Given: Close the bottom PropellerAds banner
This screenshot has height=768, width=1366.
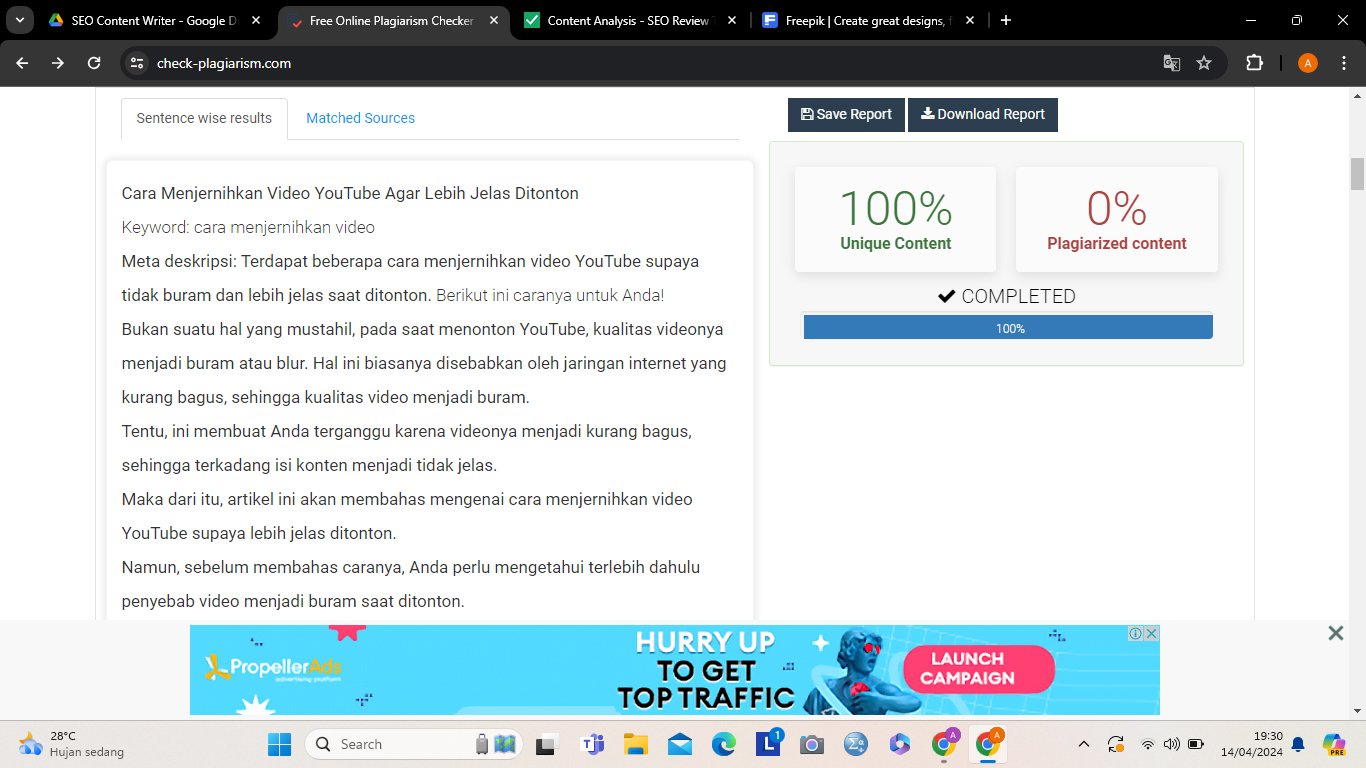Looking at the screenshot, I should click(x=1335, y=633).
